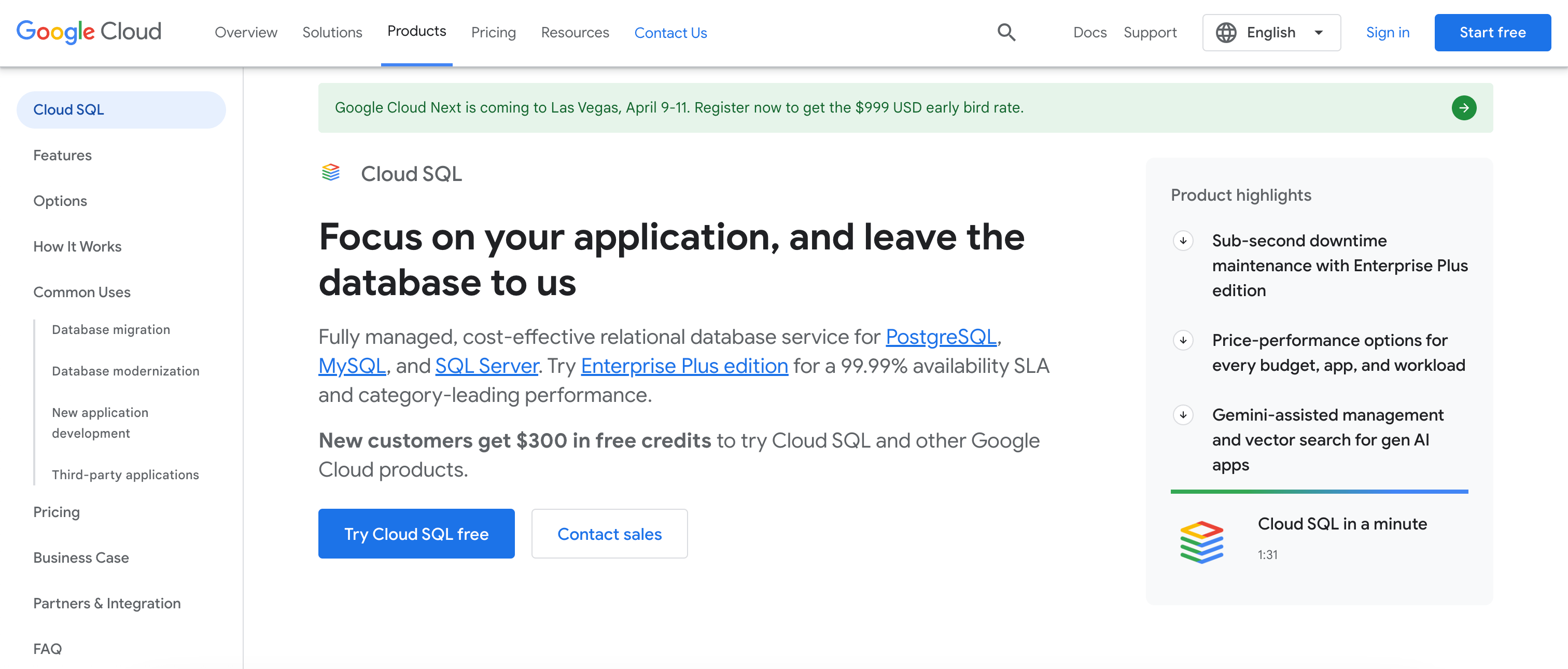Open the English language dropdown
This screenshot has height=669, width=1568.
1271,32
